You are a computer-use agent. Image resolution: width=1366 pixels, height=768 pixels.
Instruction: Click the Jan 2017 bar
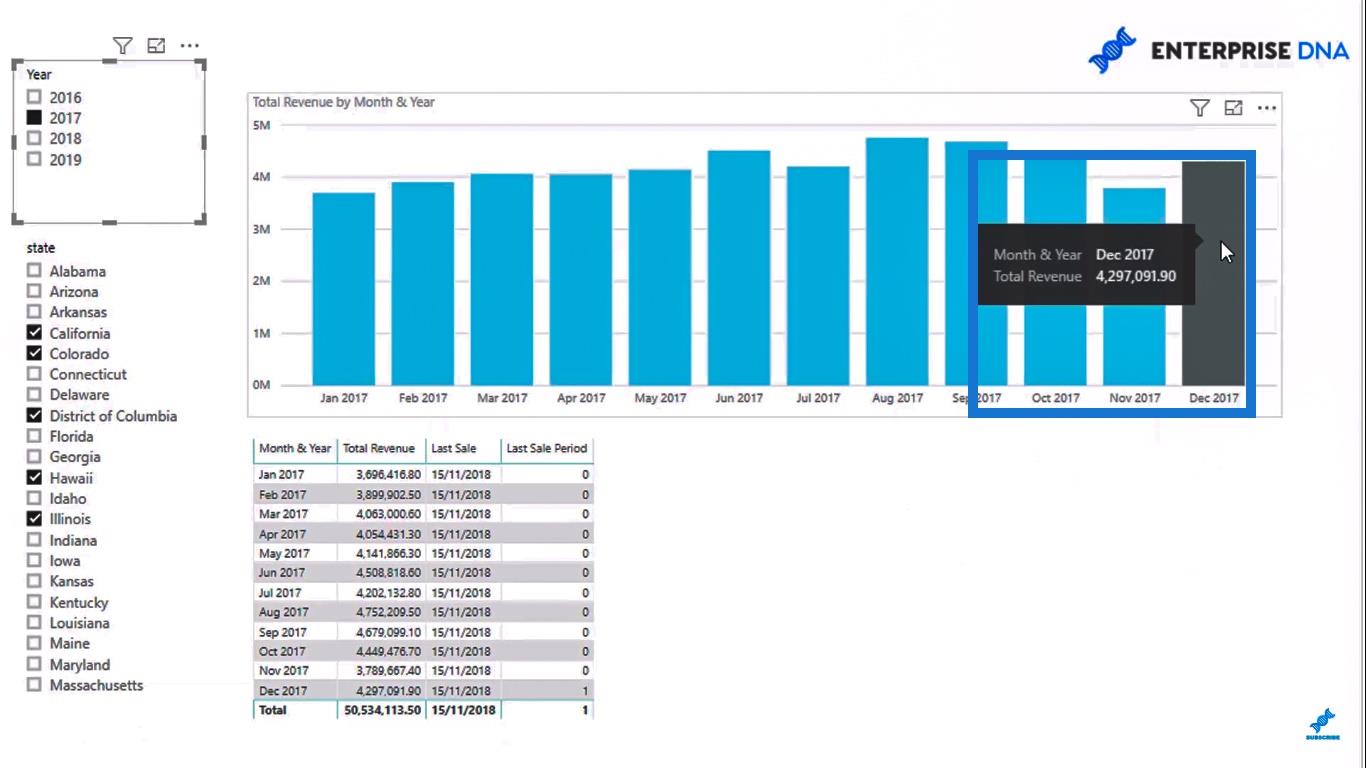(343, 288)
